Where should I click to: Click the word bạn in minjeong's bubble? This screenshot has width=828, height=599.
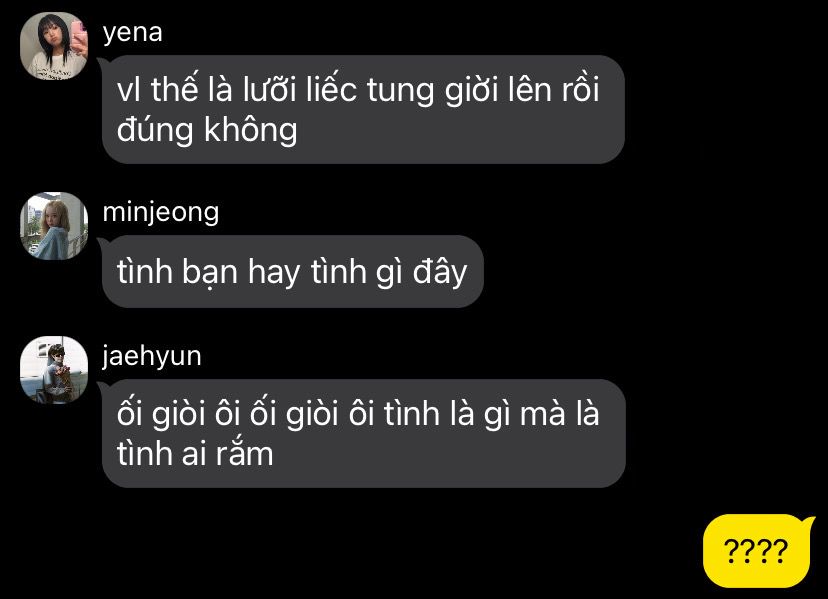[x=210, y=273]
